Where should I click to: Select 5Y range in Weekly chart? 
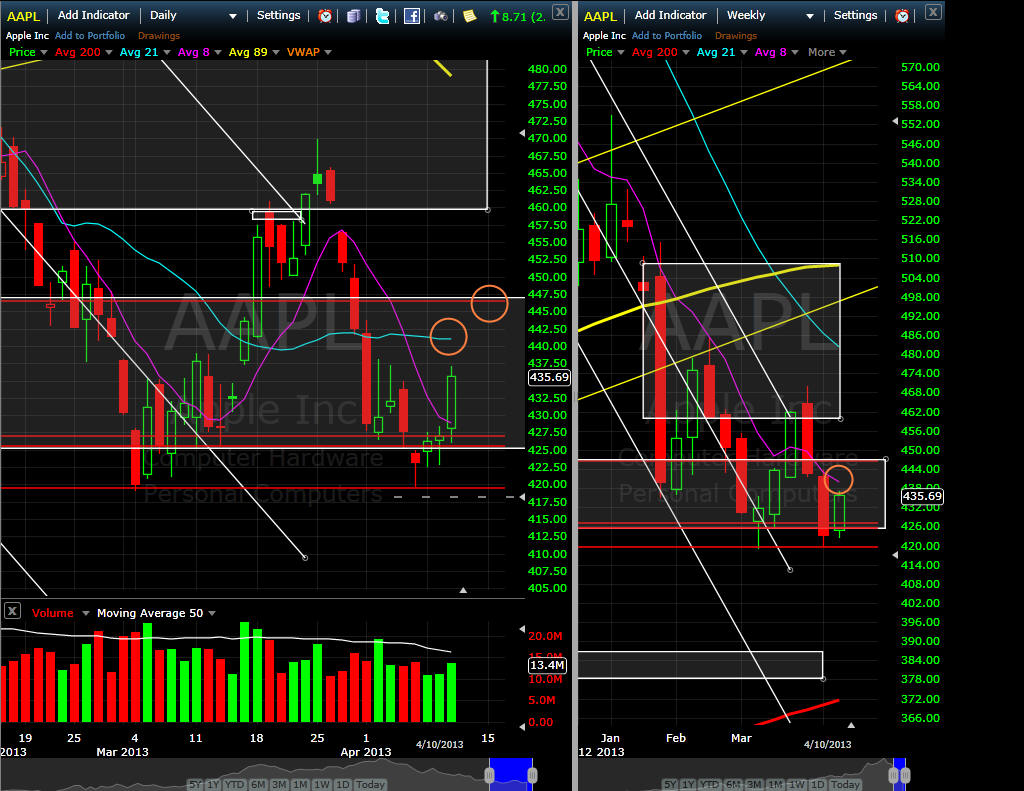[x=670, y=784]
